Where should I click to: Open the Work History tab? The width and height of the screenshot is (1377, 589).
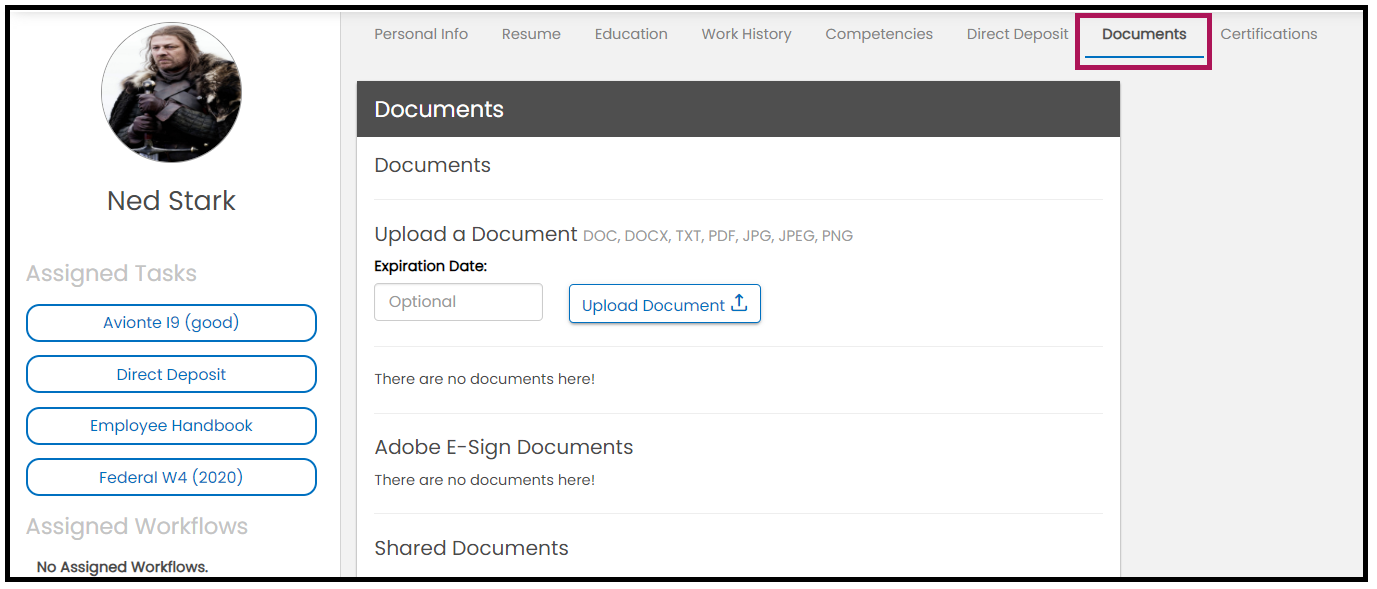click(x=746, y=34)
